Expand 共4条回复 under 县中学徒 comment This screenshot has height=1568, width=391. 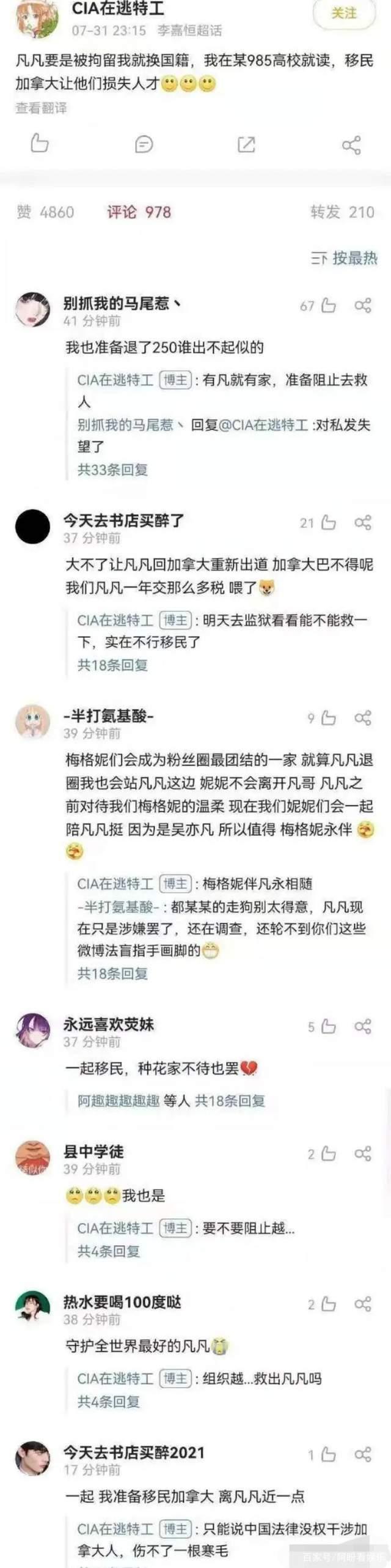pyautogui.click(x=109, y=1251)
